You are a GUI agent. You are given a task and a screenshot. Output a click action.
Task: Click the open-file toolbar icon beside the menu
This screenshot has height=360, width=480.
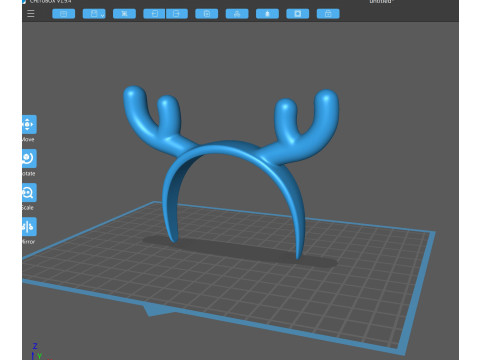point(64,14)
